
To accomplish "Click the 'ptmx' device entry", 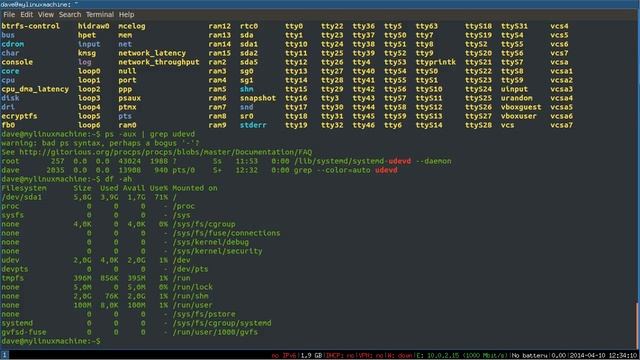I will click(x=127, y=107).
